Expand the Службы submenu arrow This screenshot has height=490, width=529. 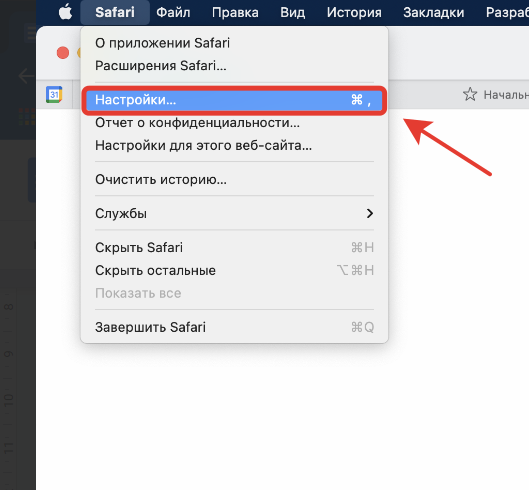click(x=370, y=213)
